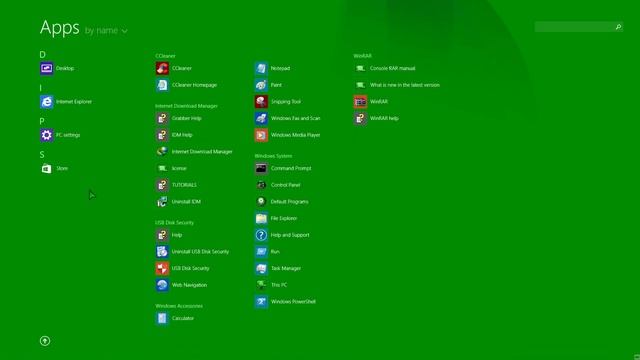Open WinRAR help icon

(360, 118)
